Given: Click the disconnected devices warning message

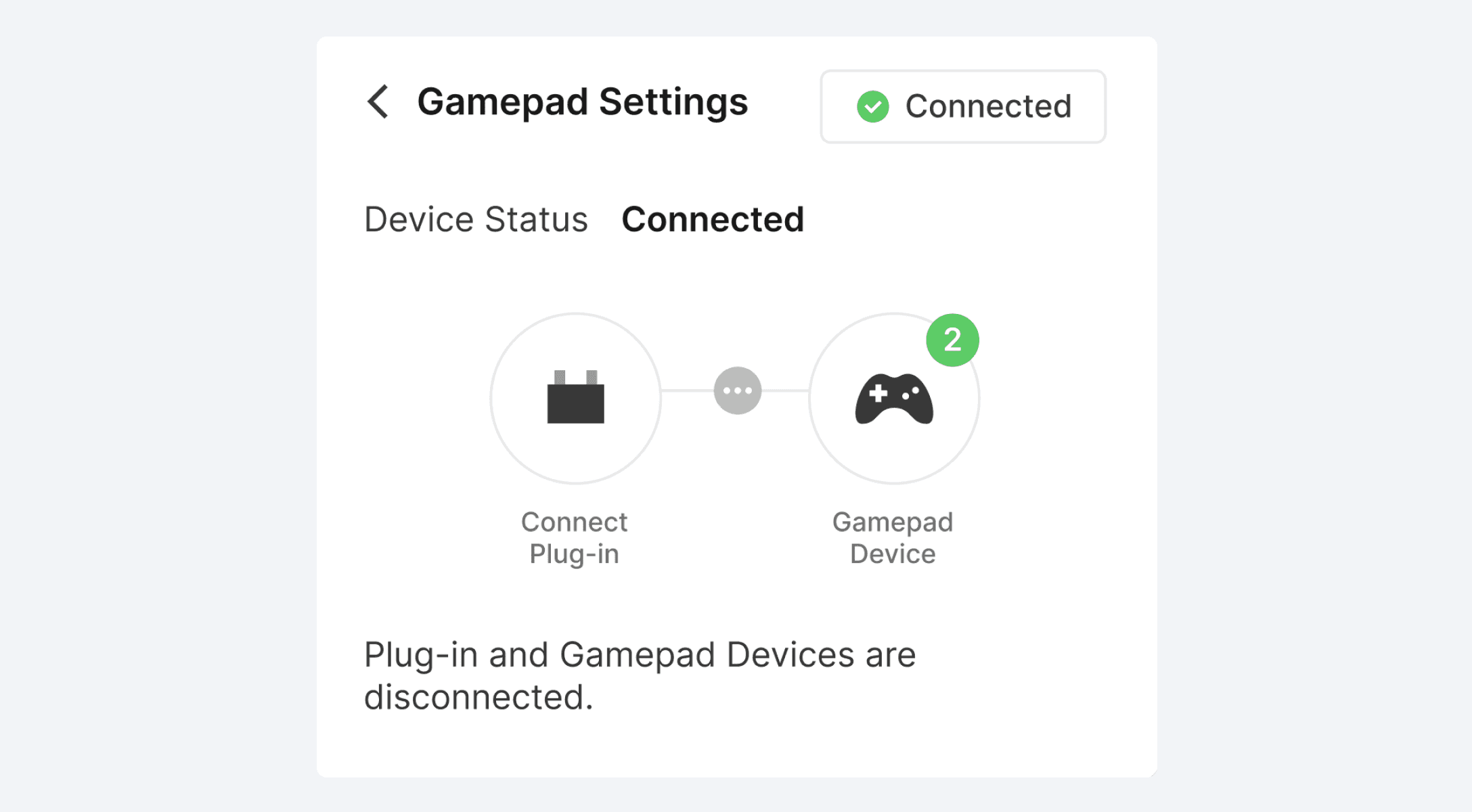Looking at the screenshot, I should pyautogui.click(x=638, y=673).
